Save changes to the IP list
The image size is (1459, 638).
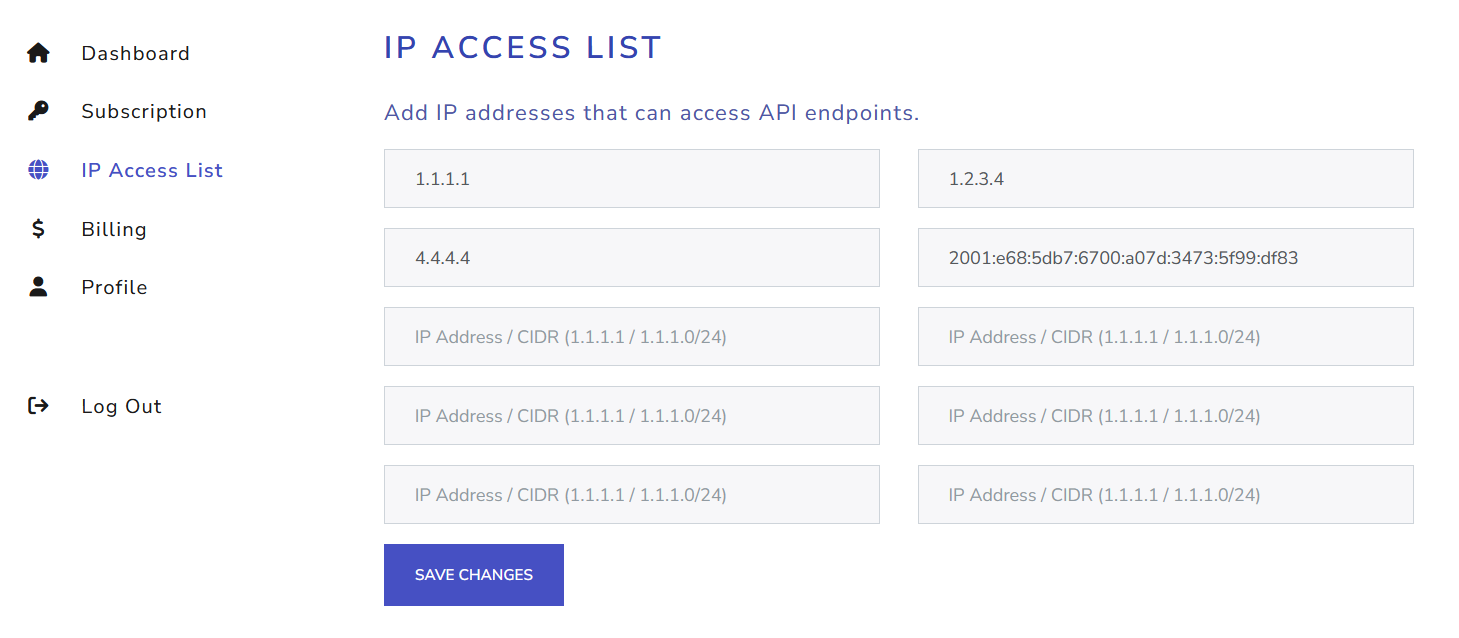coord(474,575)
